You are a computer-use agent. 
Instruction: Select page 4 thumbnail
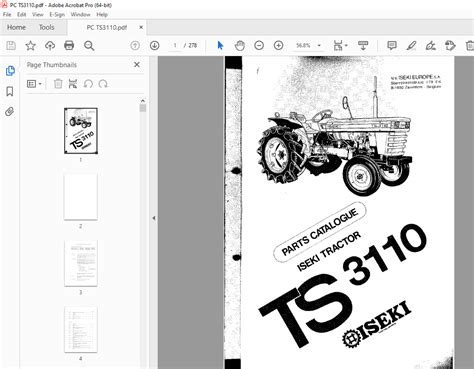(x=81, y=329)
